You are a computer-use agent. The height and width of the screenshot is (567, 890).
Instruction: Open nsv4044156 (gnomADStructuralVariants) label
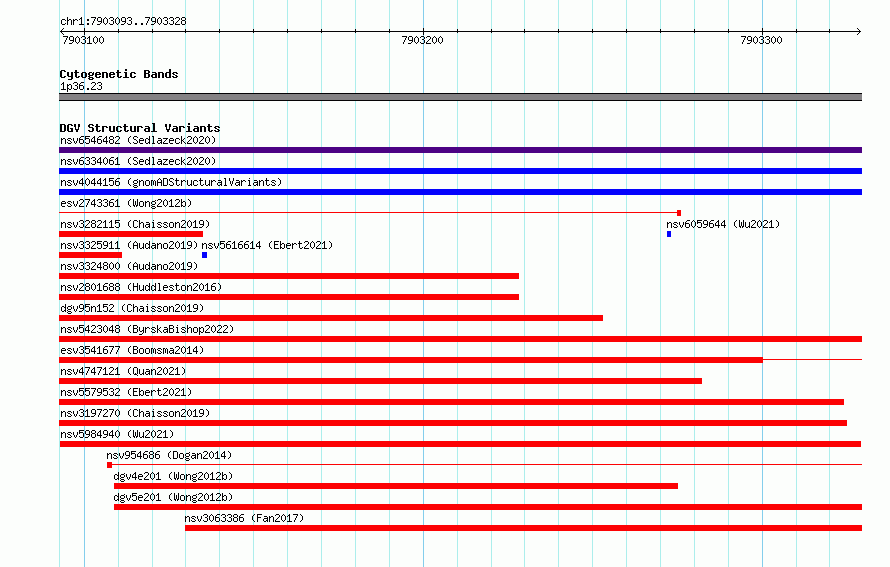[x=171, y=182]
